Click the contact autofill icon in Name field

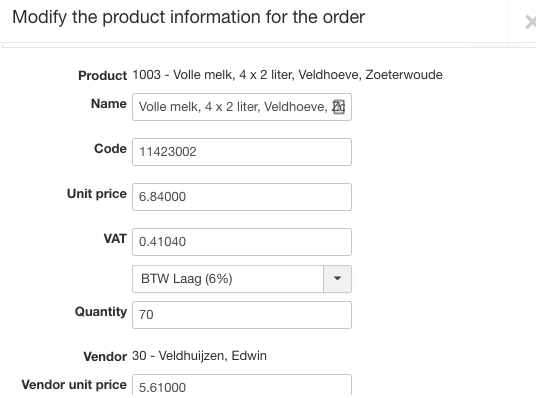coord(338,107)
